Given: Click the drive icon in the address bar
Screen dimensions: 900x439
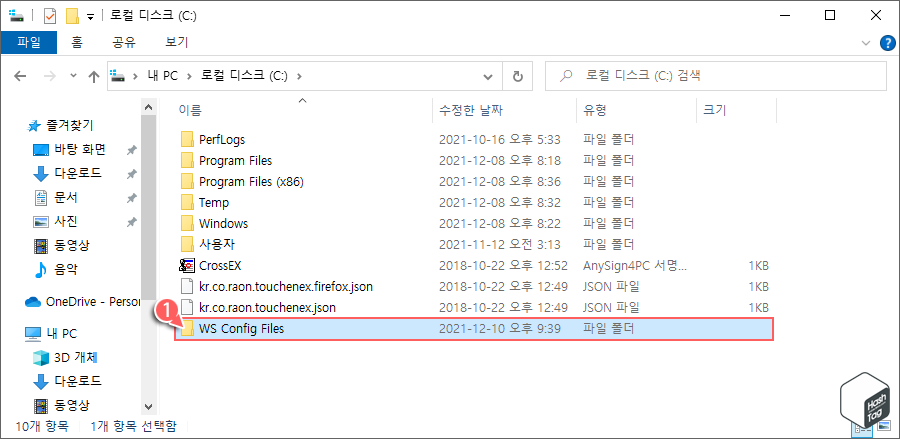Looking at the screenshot, I should 117,76.
